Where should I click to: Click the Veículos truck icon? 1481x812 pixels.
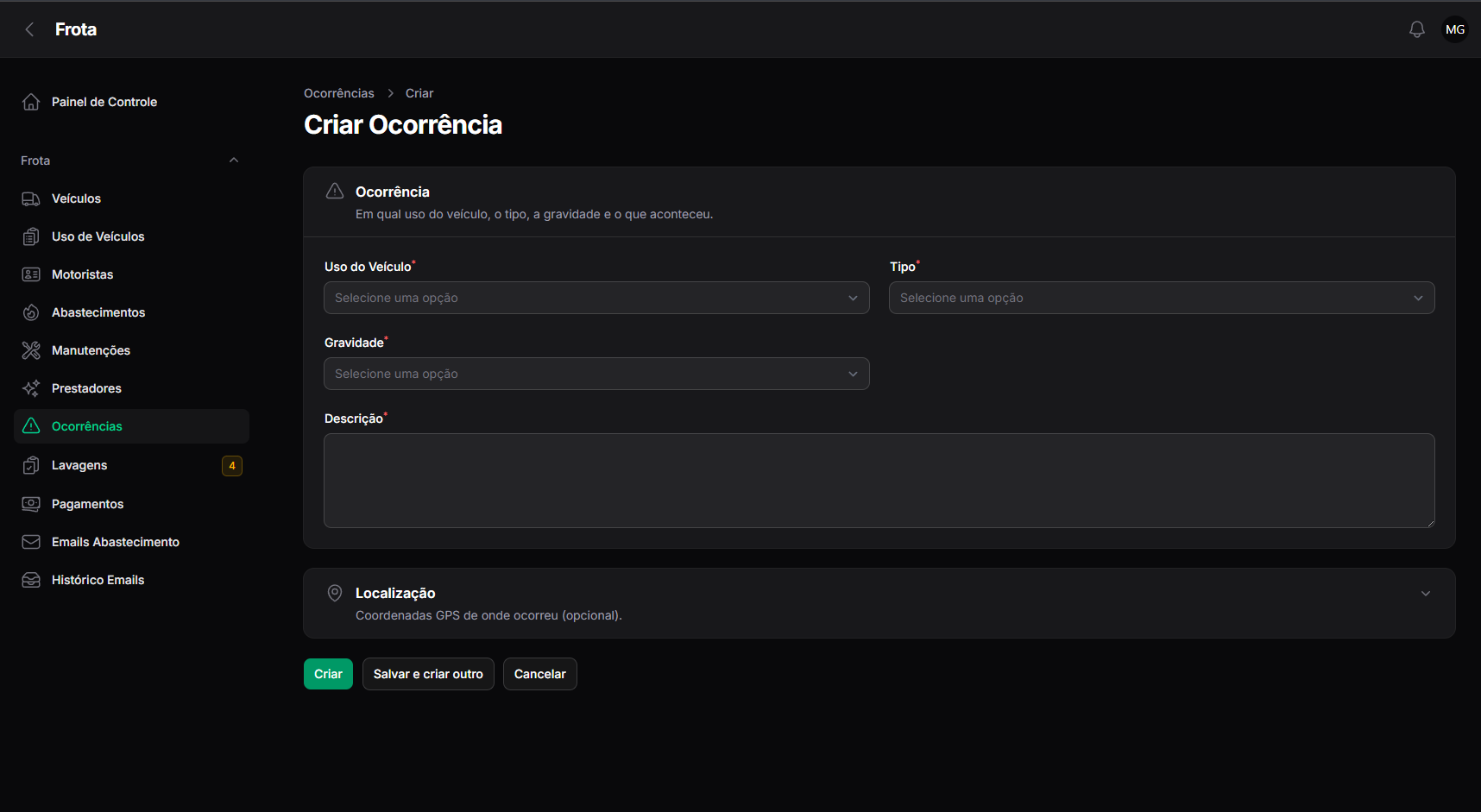31,198
